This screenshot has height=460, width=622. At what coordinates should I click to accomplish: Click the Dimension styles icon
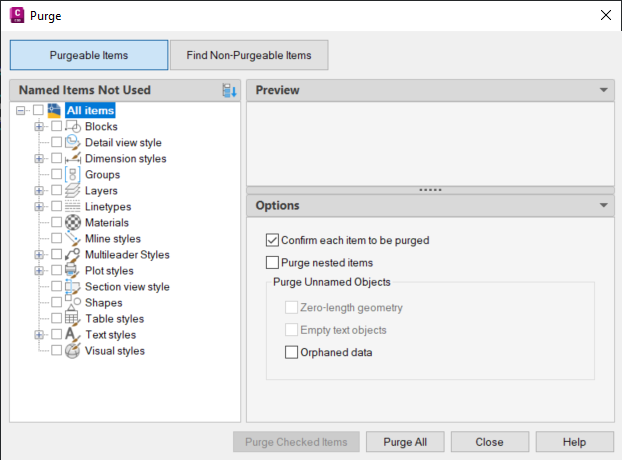(x=73, y=158)
